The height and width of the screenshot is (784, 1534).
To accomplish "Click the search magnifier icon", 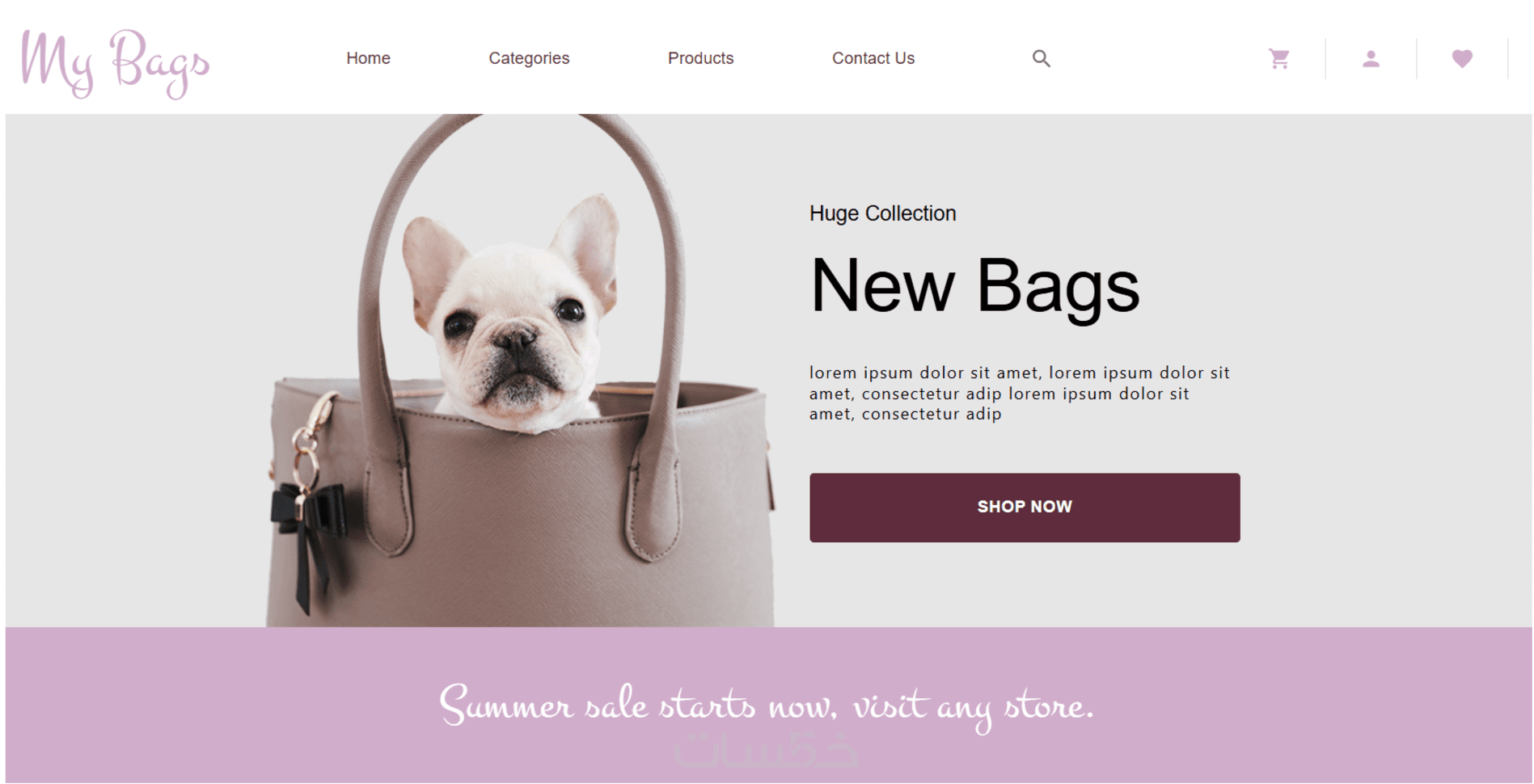I will pyautogui.click(x=1041, y=58).
